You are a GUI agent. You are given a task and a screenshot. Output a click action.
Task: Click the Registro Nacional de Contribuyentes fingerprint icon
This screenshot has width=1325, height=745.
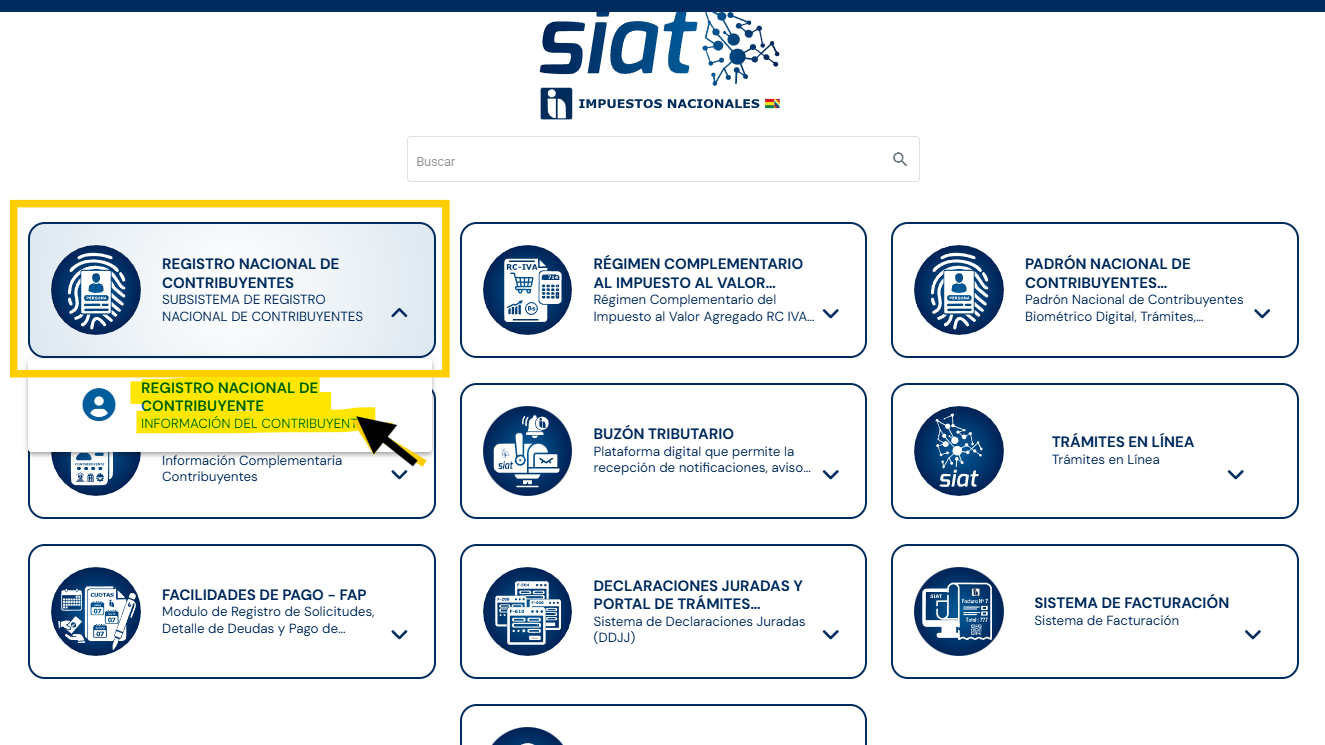tap(96, 289)
